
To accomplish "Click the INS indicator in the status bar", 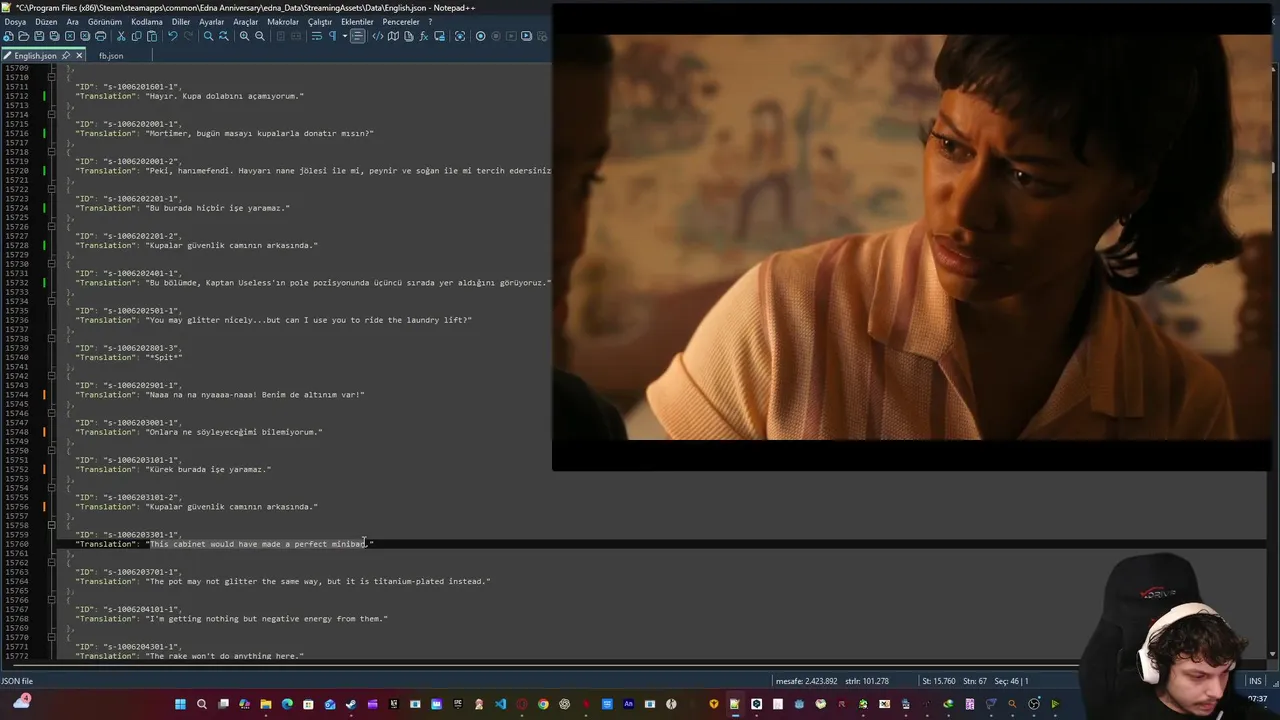I will point(1255,681).
